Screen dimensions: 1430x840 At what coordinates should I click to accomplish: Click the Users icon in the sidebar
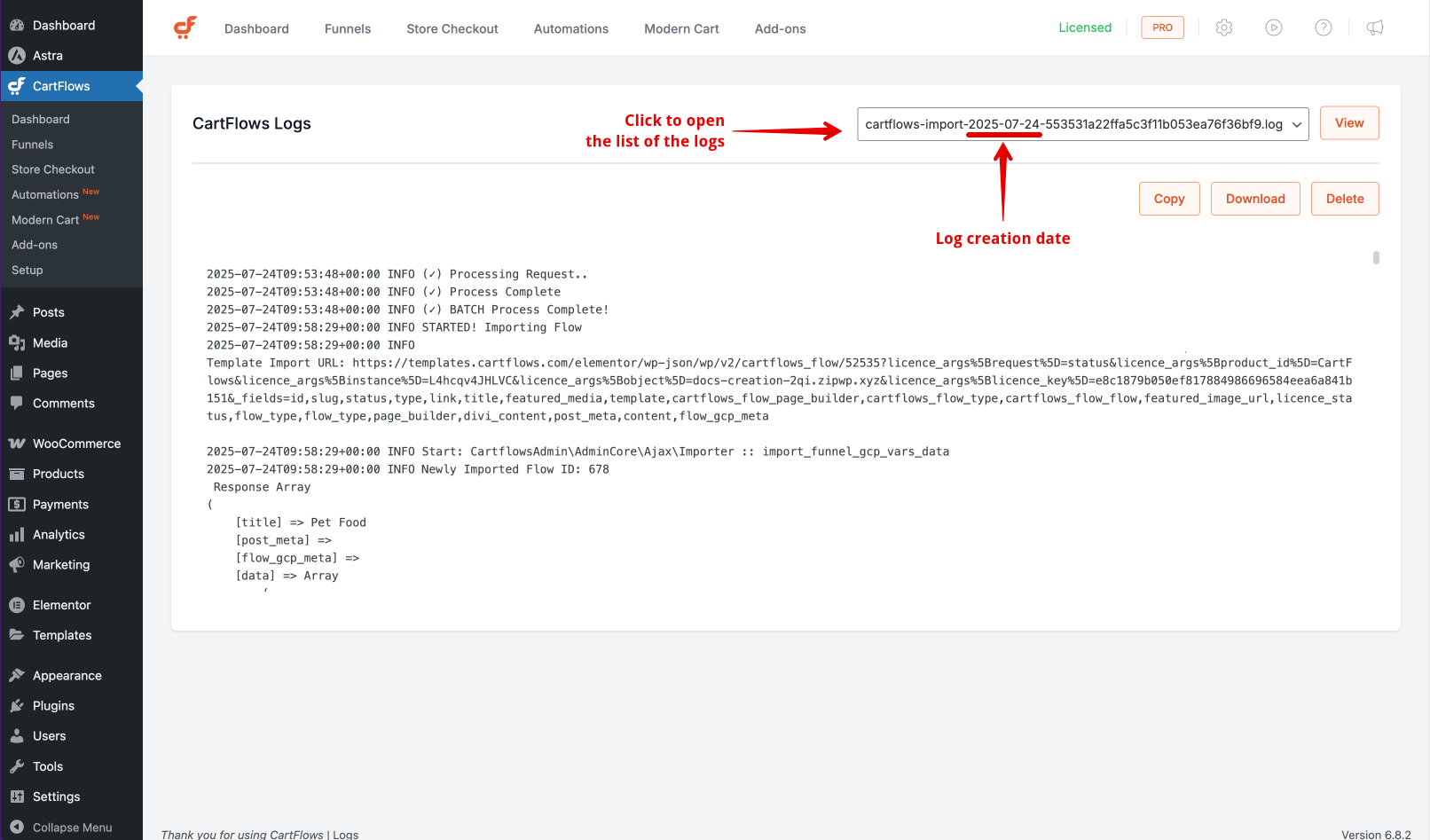[17, 735]
